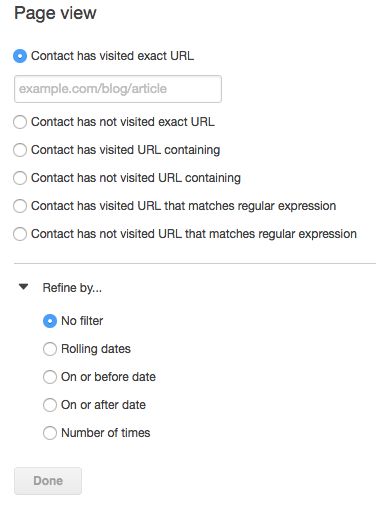
Task: Collapse the Refine by disclosure triangle
Action: pos(24,287)
